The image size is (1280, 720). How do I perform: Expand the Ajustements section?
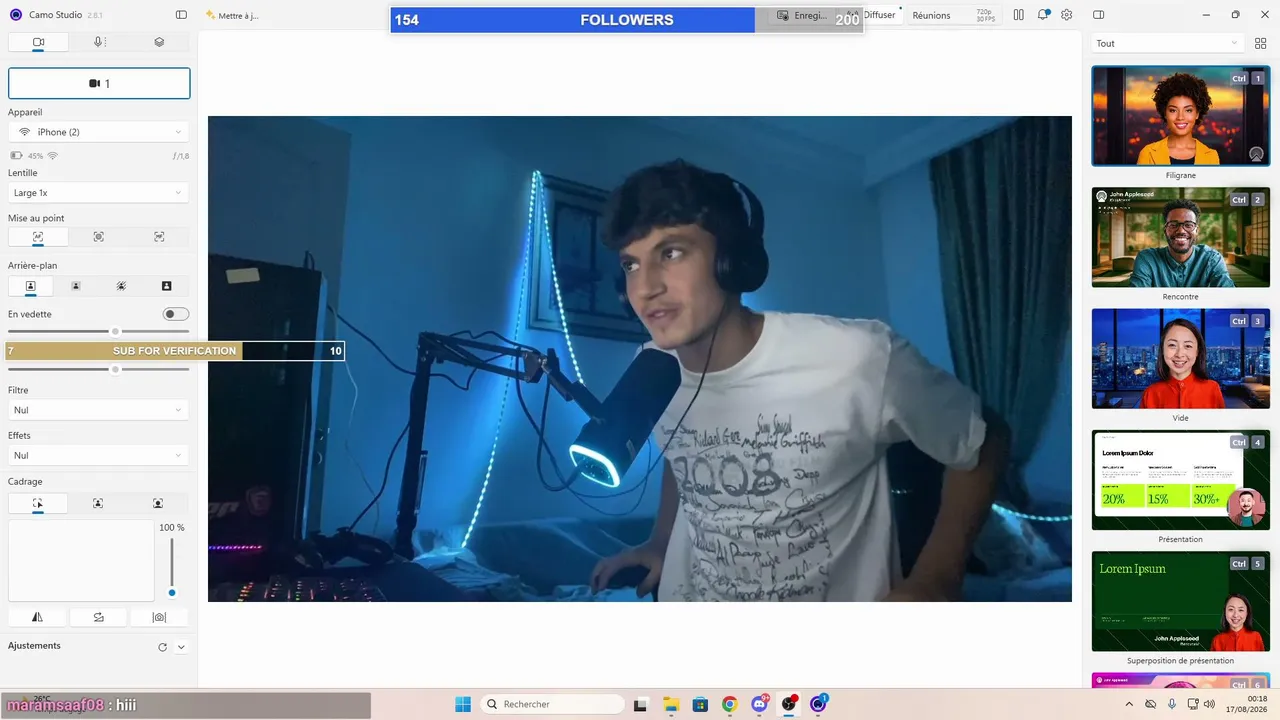[x=181, y=647]
